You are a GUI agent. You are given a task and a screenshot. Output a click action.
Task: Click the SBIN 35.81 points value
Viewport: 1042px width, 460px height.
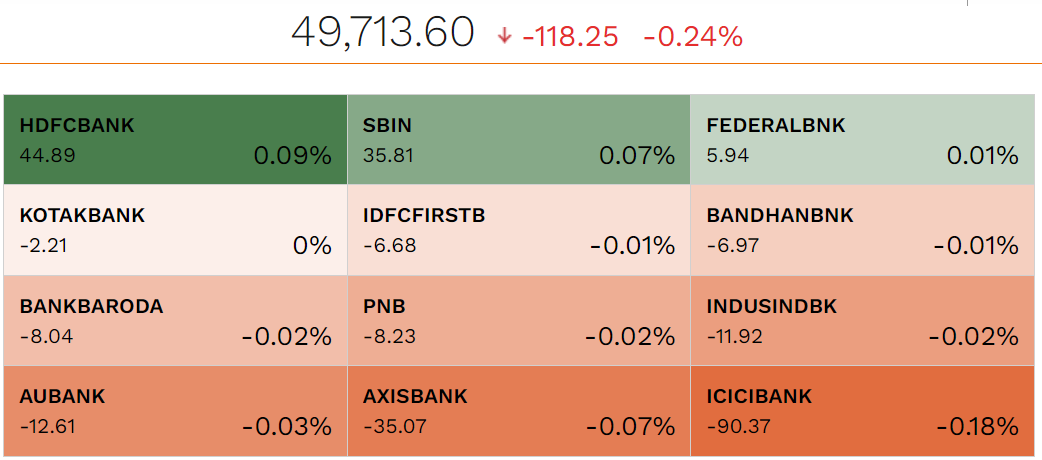389,156
